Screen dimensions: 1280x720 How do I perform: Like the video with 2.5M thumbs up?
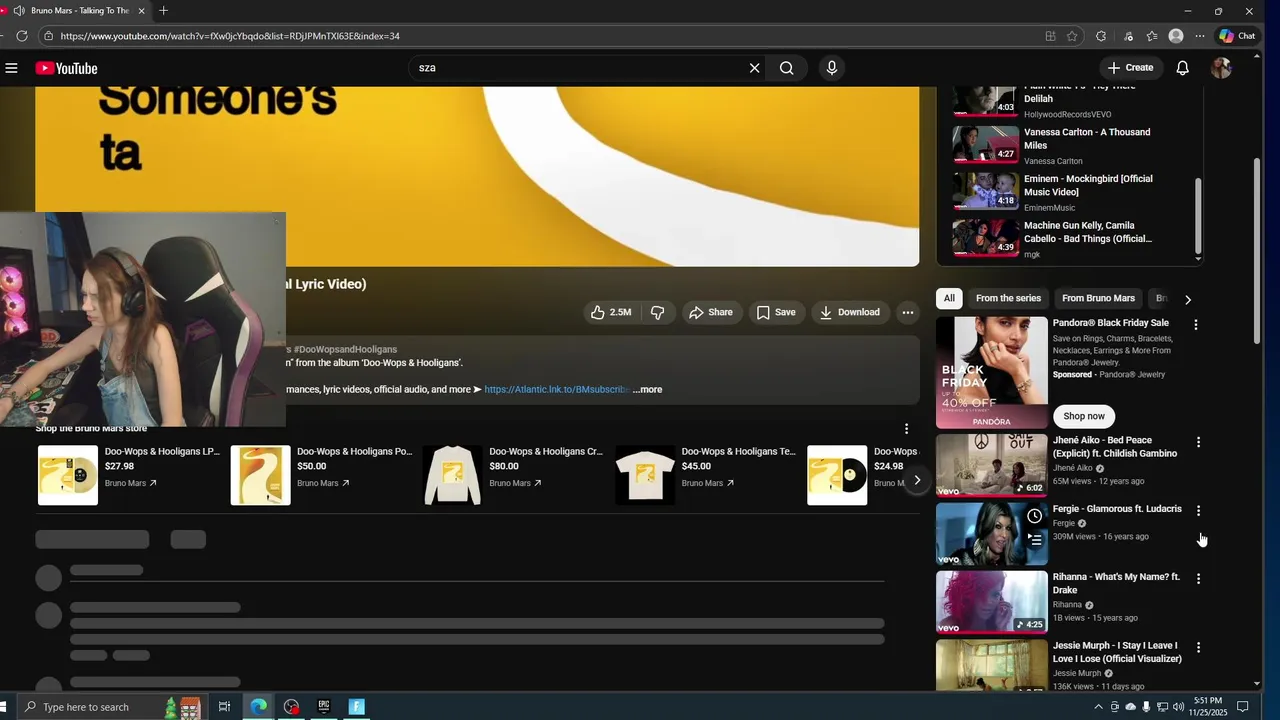pos(611,312)
